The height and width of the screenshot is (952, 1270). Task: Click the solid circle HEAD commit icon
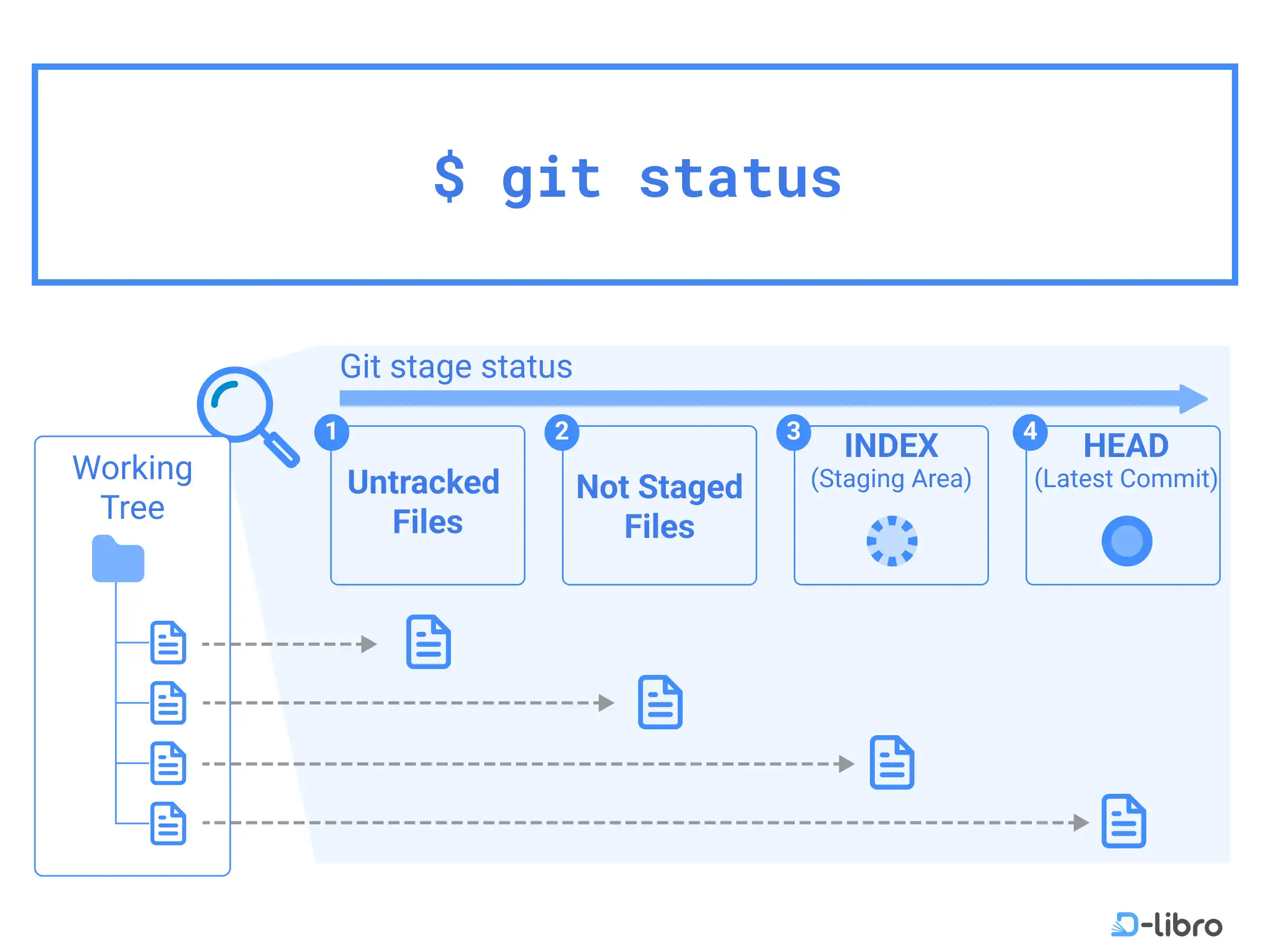[x=1127, y=541]
